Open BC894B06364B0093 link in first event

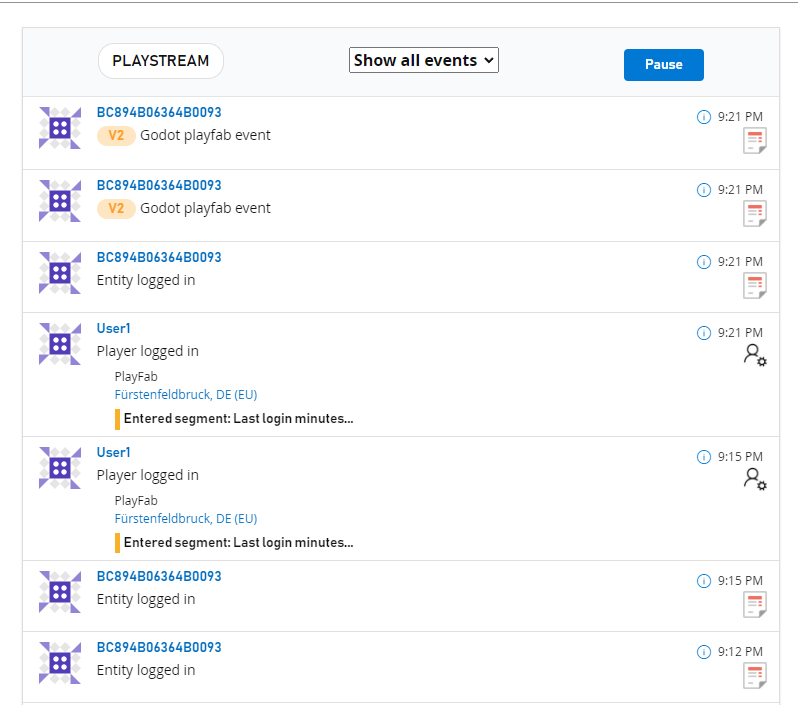pos(159,112)
